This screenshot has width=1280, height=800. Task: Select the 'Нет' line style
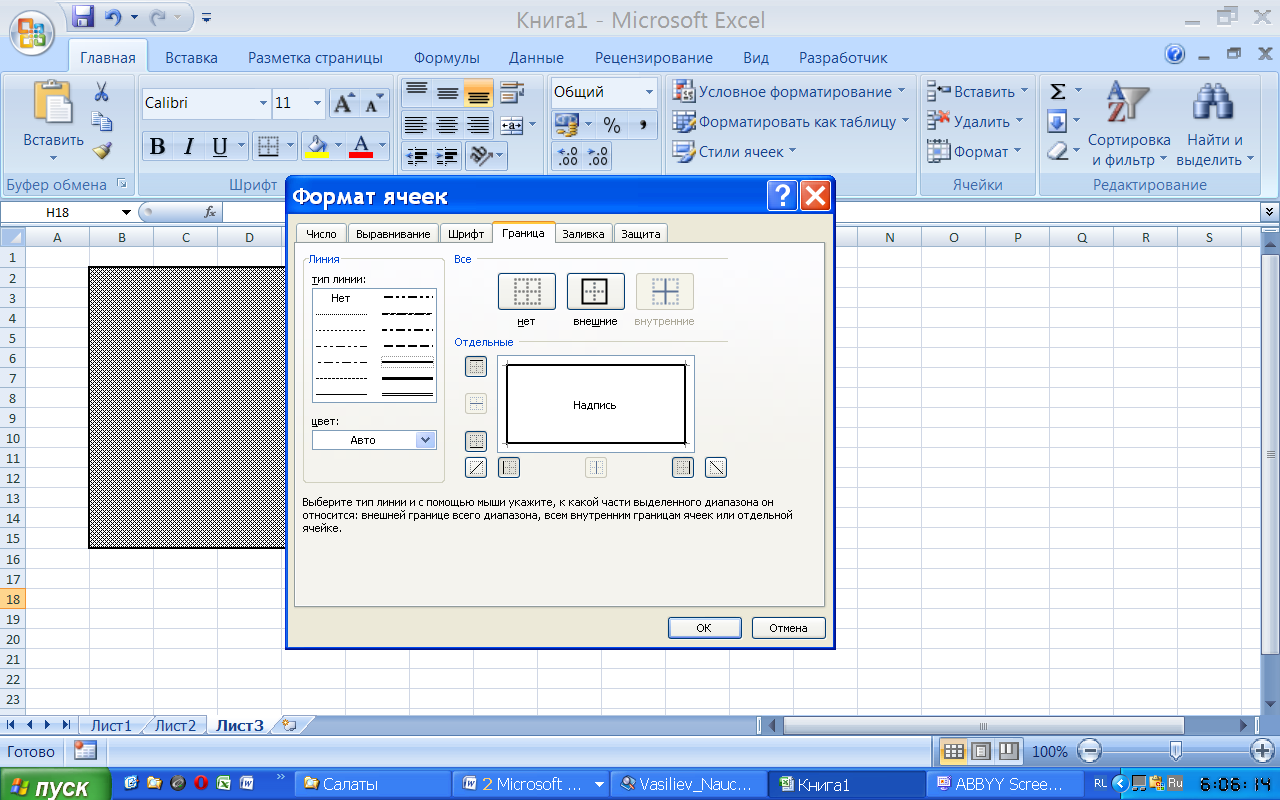tap(341, 298)
